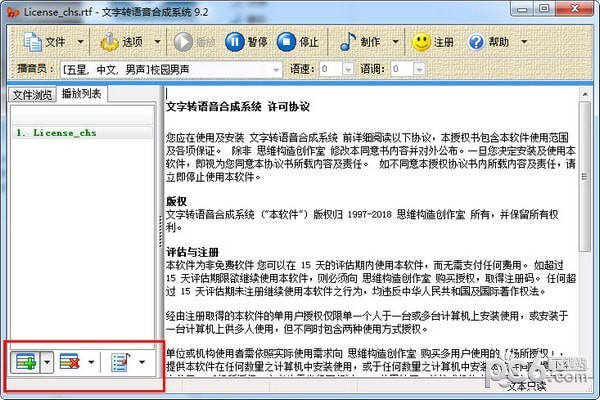Switch to the File Browser (文件浏览) tab
Image resolution: width=600 pixels, height=400 pixels.
tap(30, 95)
